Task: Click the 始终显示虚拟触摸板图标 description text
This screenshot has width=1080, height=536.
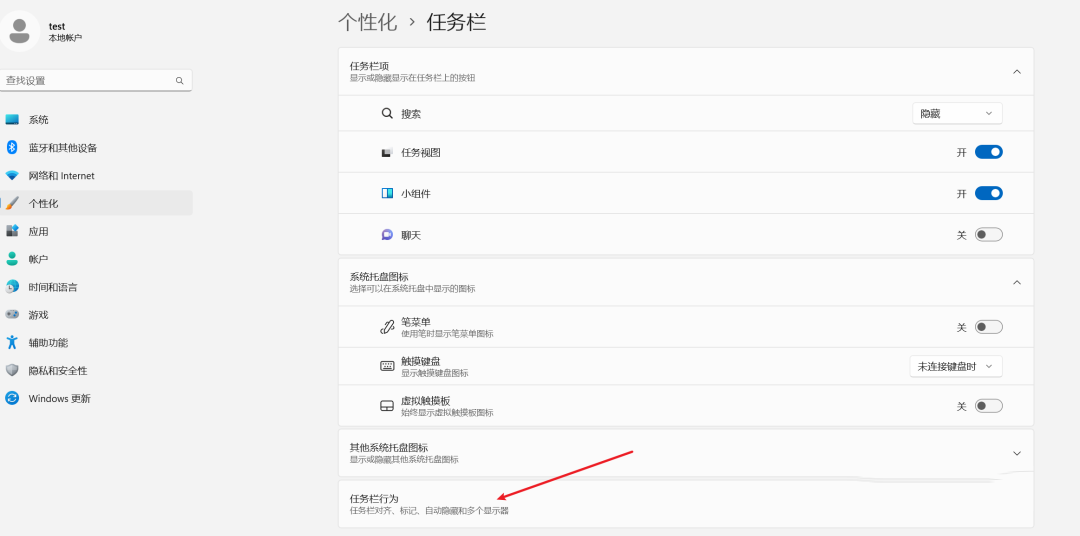Action: click(x=447, y=413)
